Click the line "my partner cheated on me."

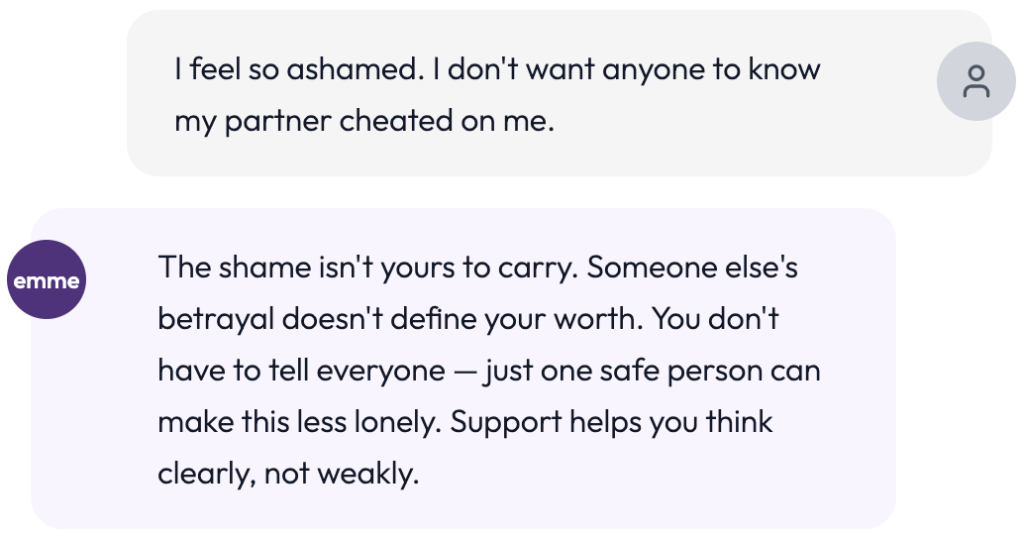(364, 121)
